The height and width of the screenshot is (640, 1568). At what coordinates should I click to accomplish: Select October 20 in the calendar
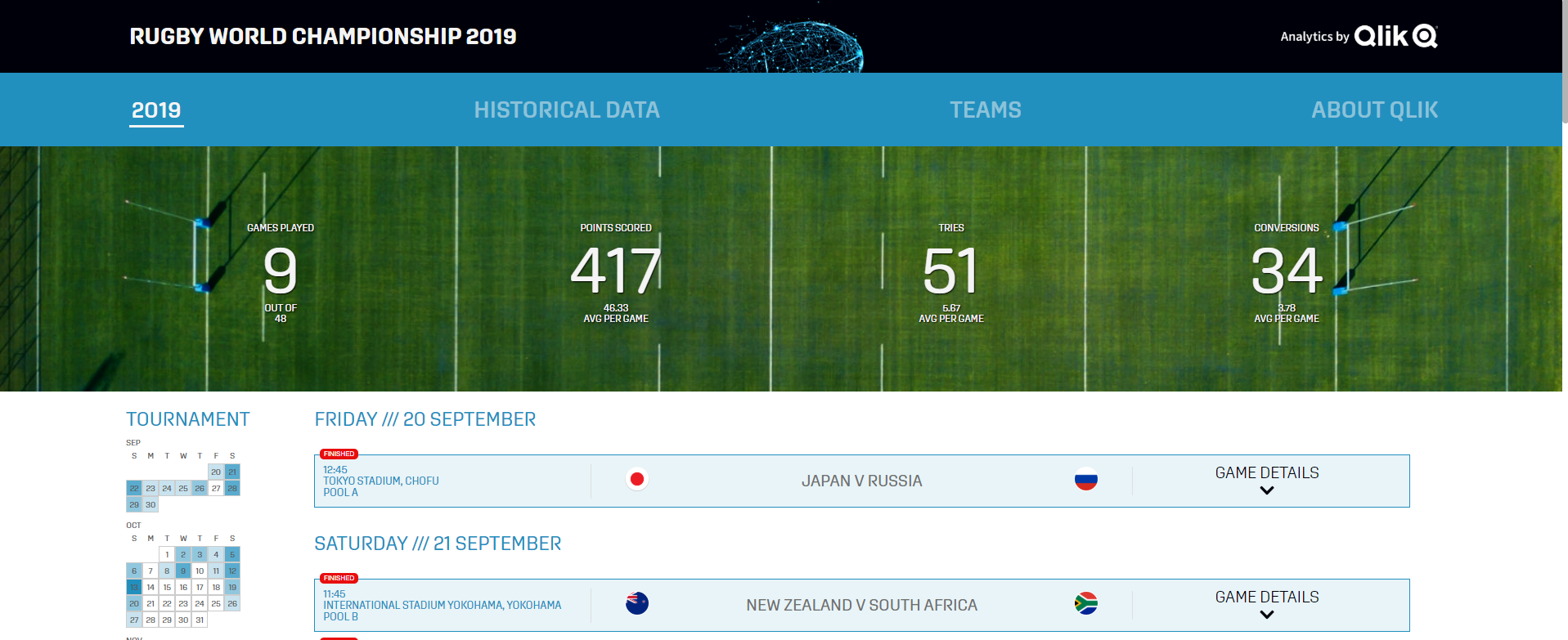134,603
